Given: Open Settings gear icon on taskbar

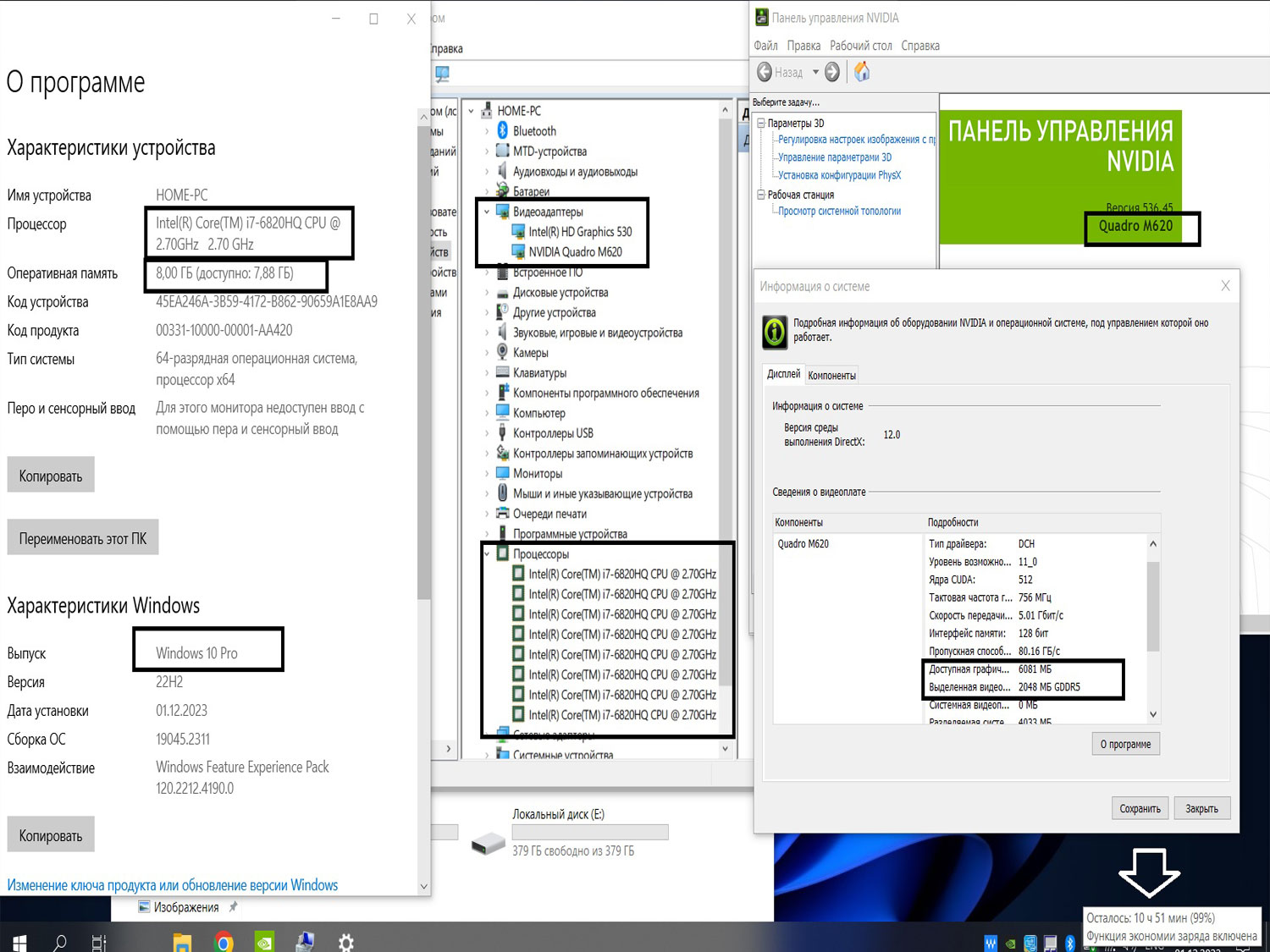Looking at the screenshot, I should tap(345, 942).
